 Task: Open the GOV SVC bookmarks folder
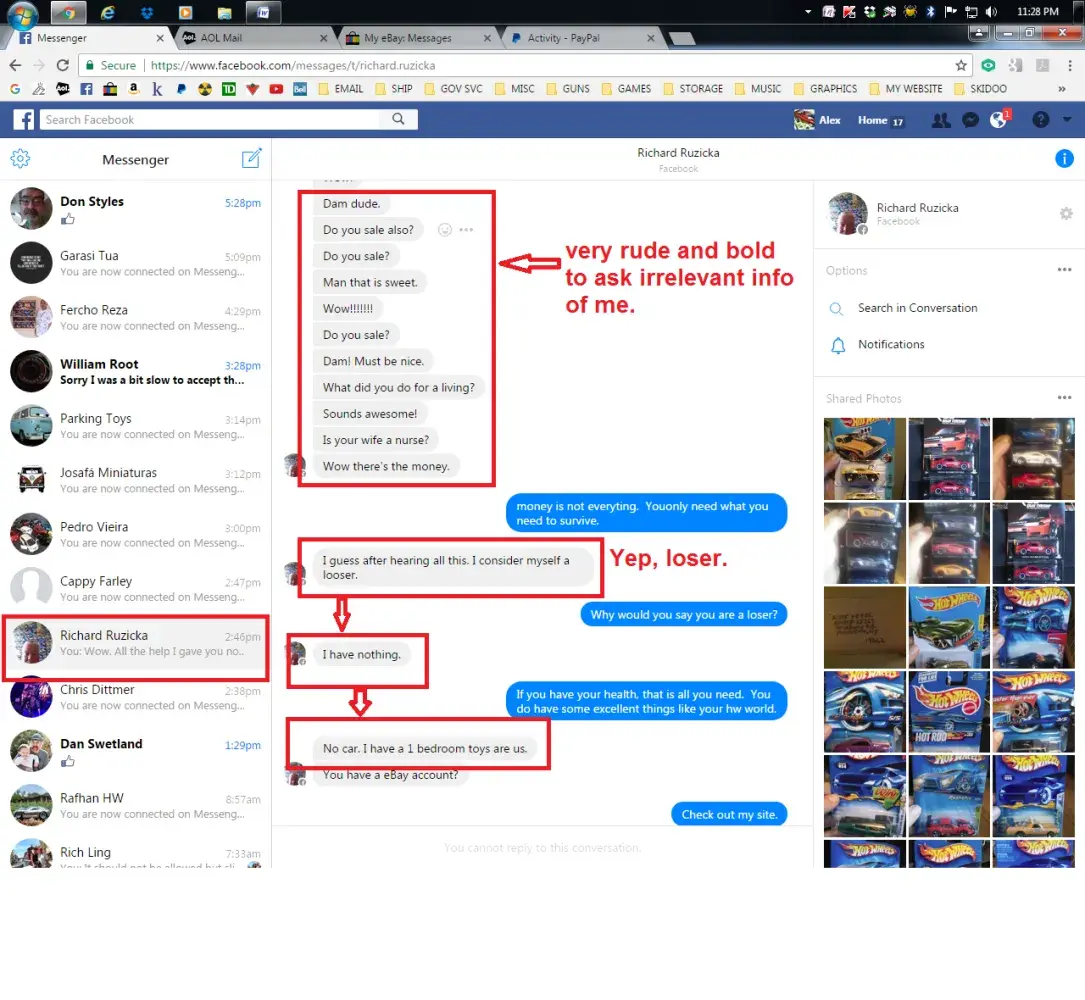pos(453,89)
